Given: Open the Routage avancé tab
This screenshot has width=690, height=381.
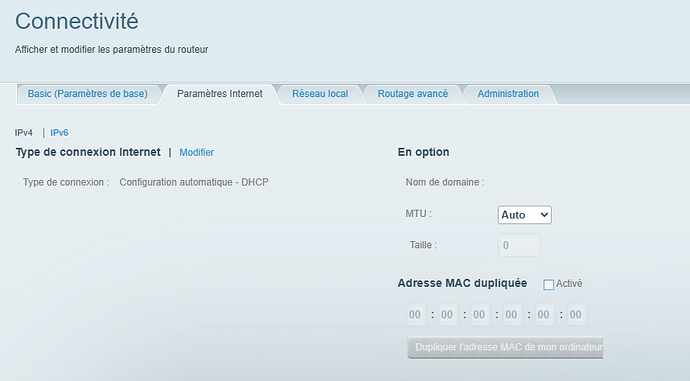Looking at the screenshot, I should coord(413,94).
